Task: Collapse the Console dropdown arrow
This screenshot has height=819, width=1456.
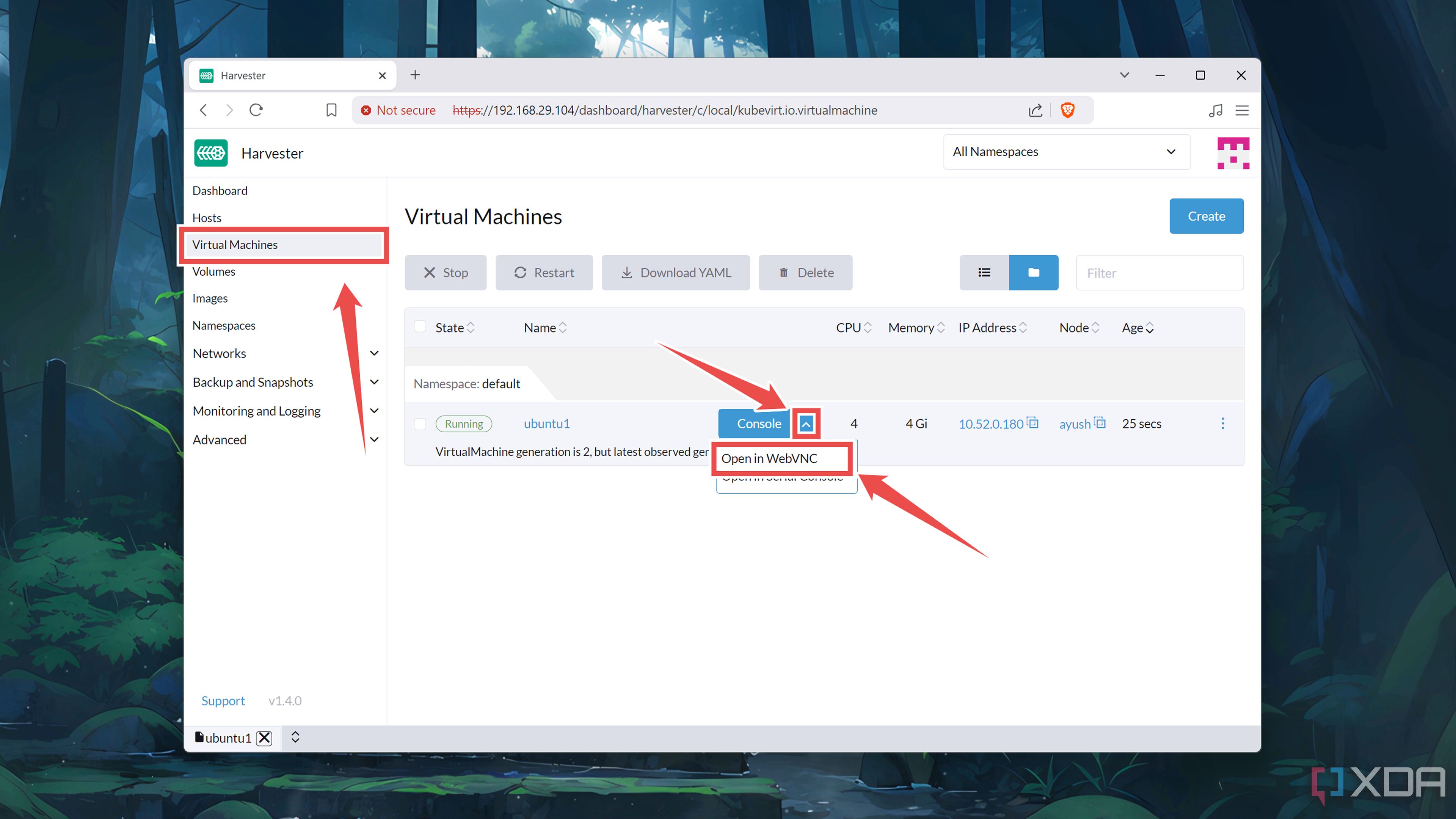Action: (x=806, y=424)
